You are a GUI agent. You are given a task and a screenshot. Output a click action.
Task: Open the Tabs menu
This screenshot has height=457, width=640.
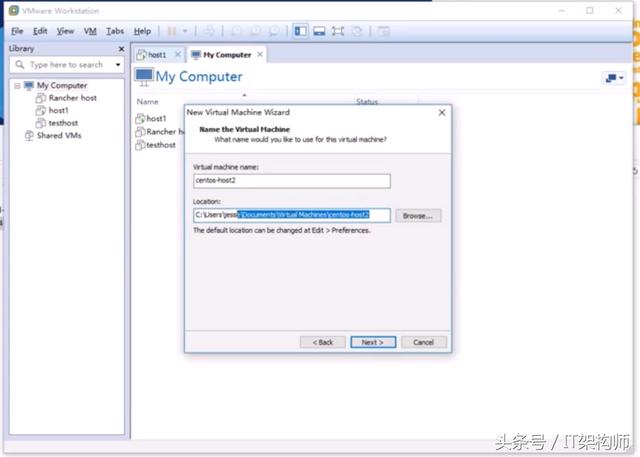[115, 31]
